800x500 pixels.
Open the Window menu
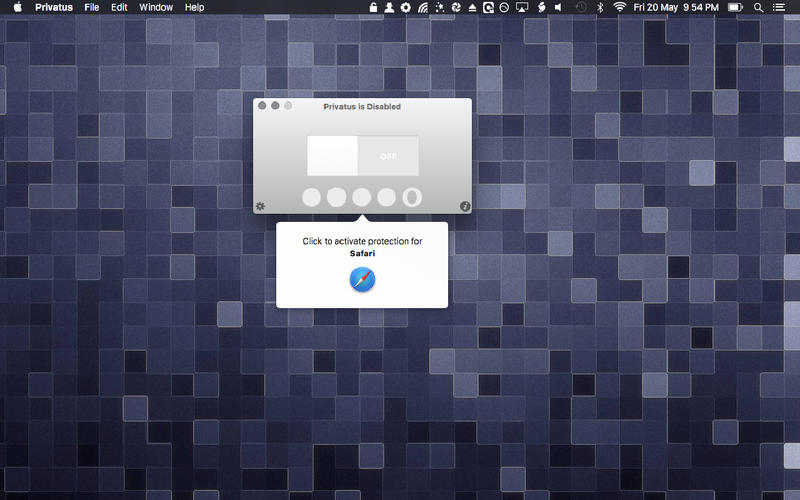coord(156,7)
